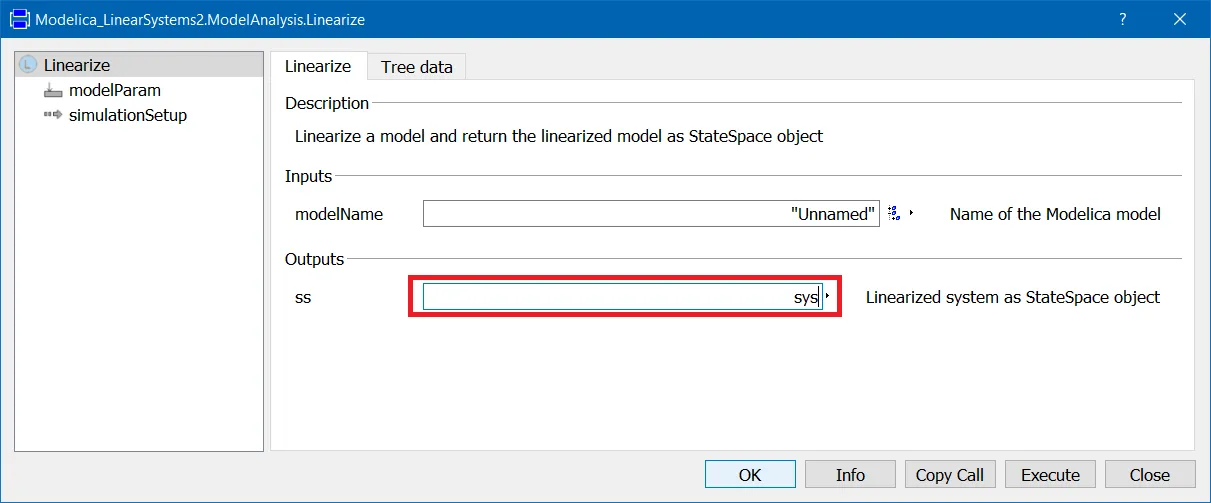This screenshot has width=1211, height=503.
Task: Click the Copy Call button
Action: click(x=949, y=475)
